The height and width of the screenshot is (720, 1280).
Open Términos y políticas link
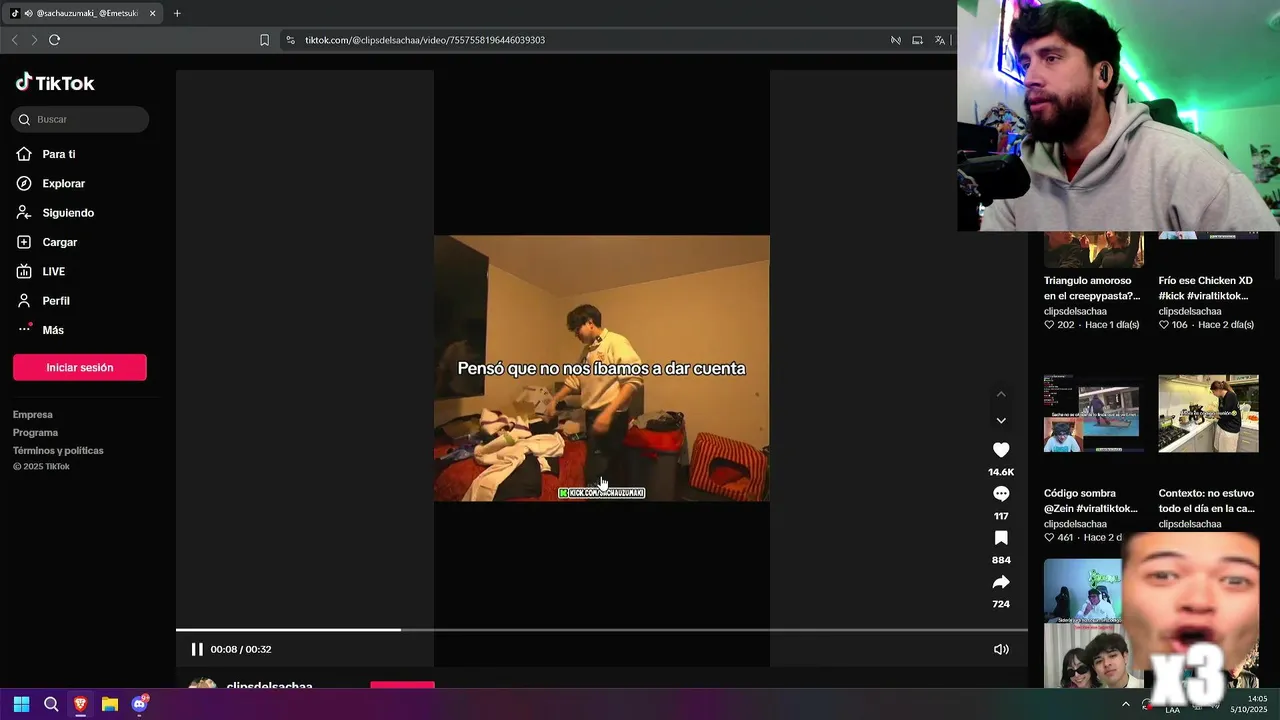[58, 451]
